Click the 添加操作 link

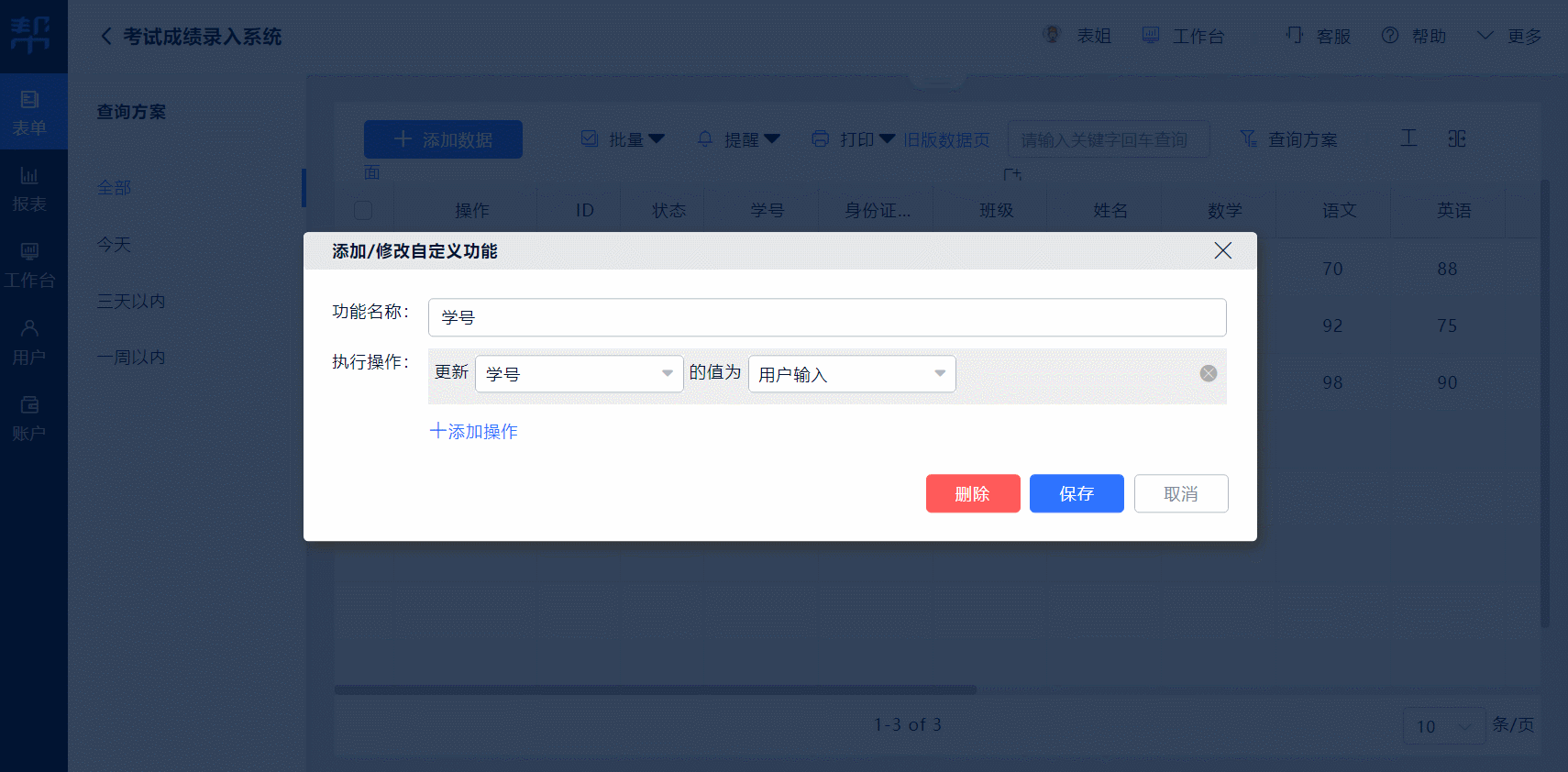(x=474, y=431)
